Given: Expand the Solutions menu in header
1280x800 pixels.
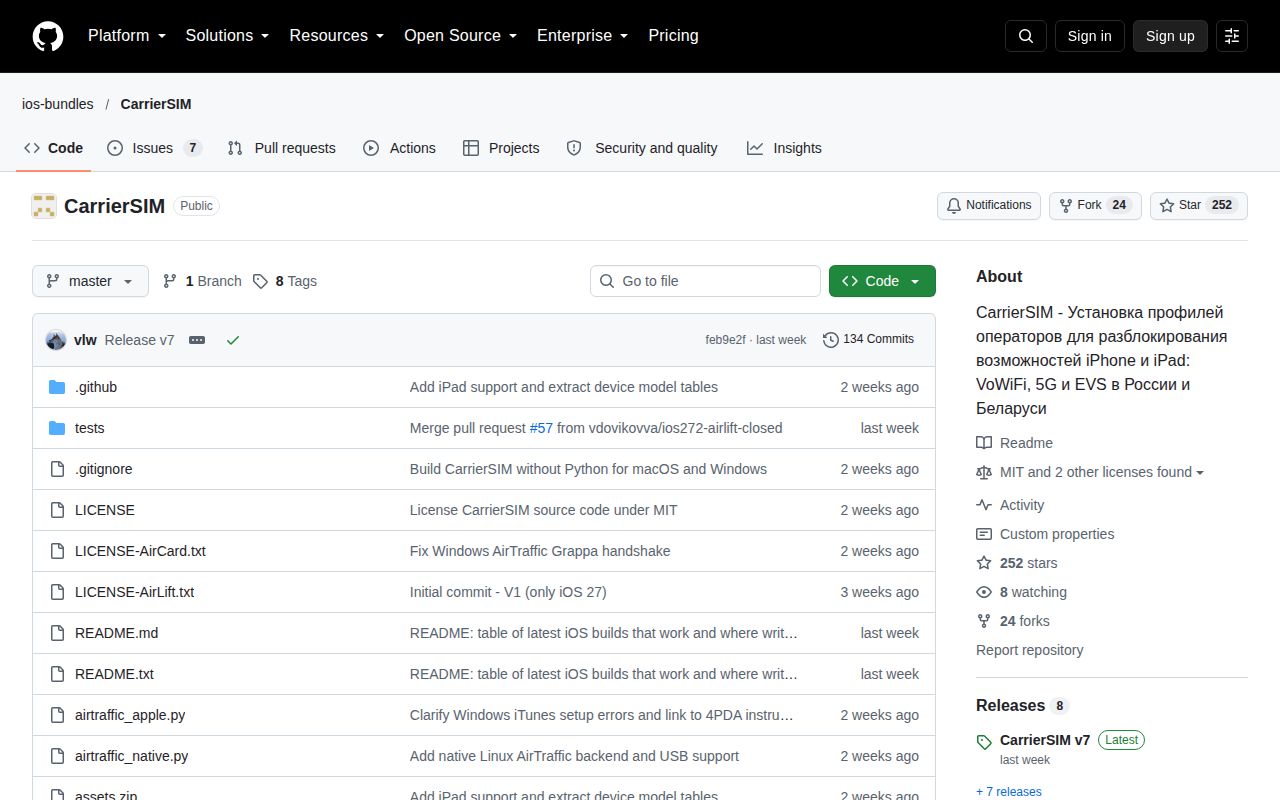Looking at the screenshot, I should pos(228,36).
